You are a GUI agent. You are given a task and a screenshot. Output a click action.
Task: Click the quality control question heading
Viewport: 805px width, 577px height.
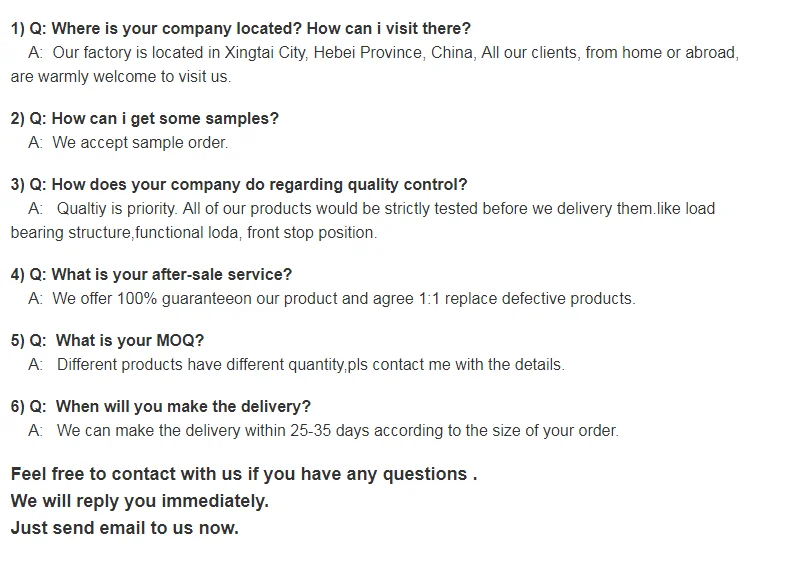point(238,184)
